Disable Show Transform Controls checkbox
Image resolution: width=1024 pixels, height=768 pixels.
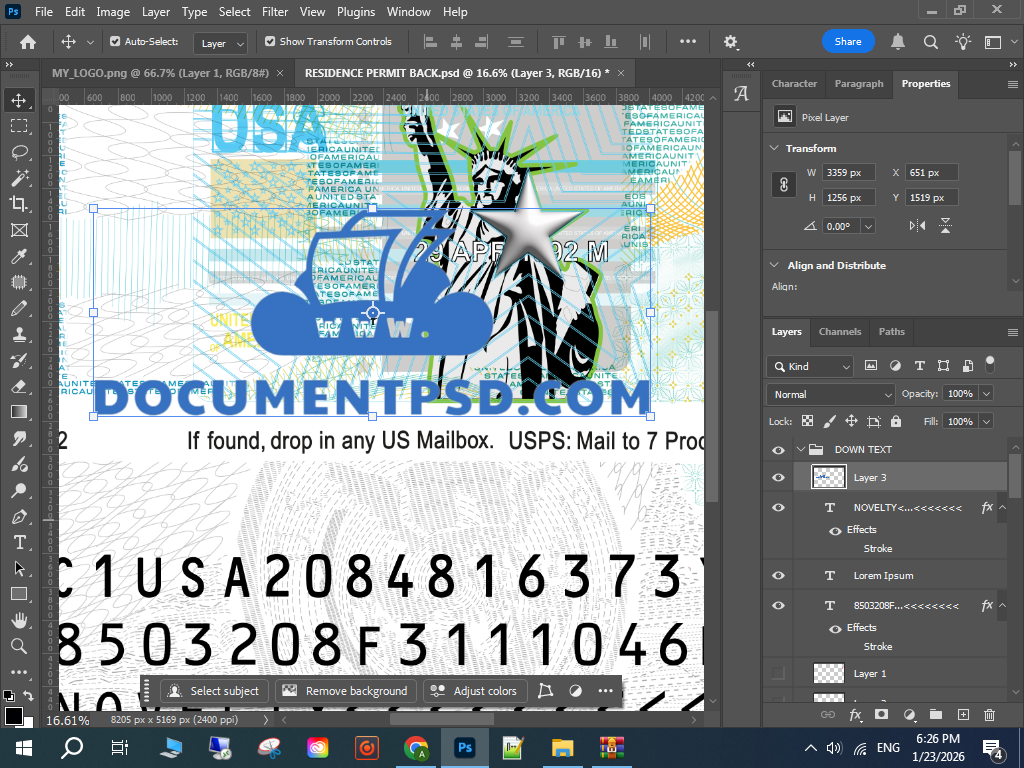(x=270, y=42)
